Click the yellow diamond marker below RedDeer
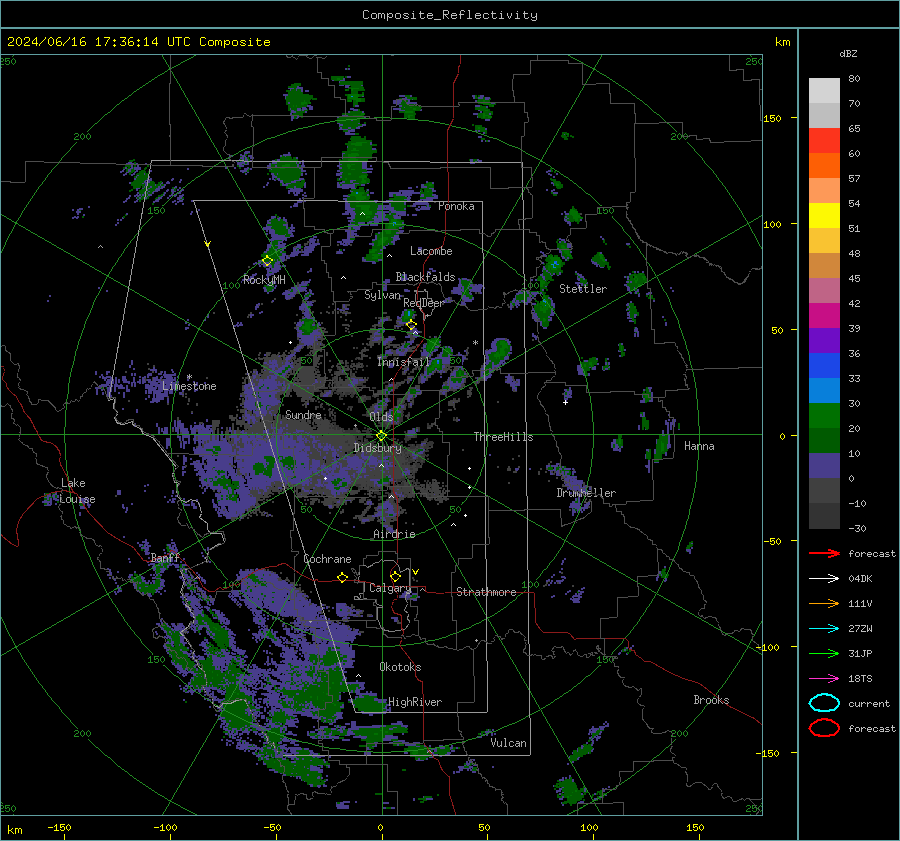Screen dimensions: 900x841 point(411,325)
